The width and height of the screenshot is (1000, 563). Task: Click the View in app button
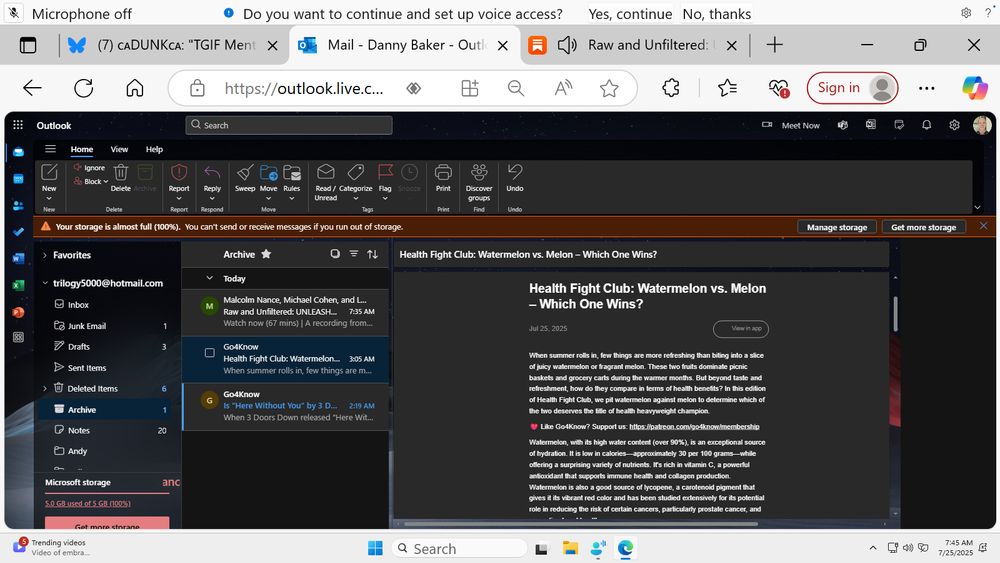pos(740,329)
